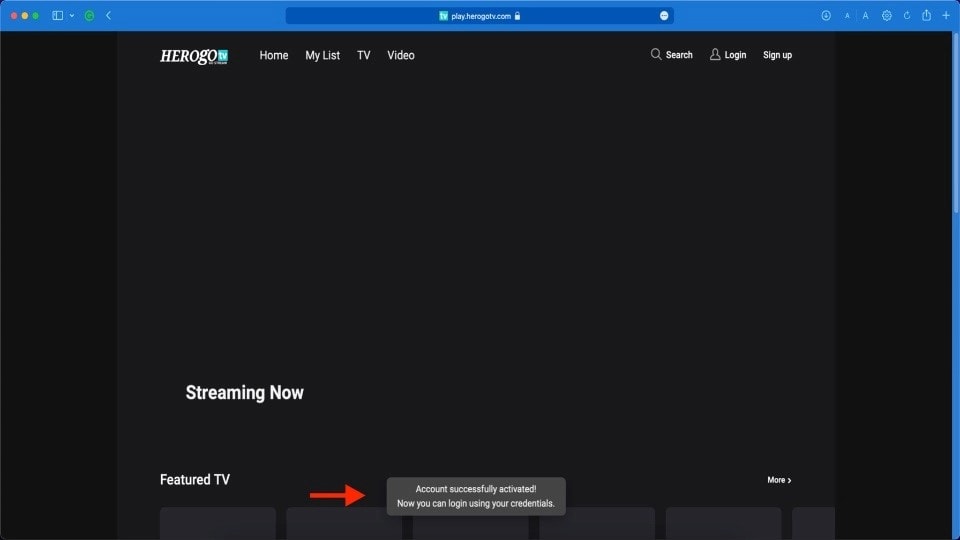Screen dimensions: 960x540
Task: Open Safari downloads icon
Action: click(826, 15)
